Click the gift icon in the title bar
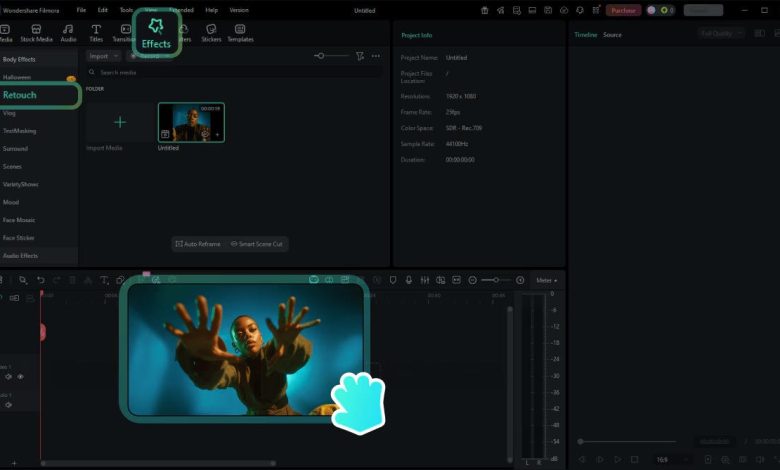 (x=485, y=10)
